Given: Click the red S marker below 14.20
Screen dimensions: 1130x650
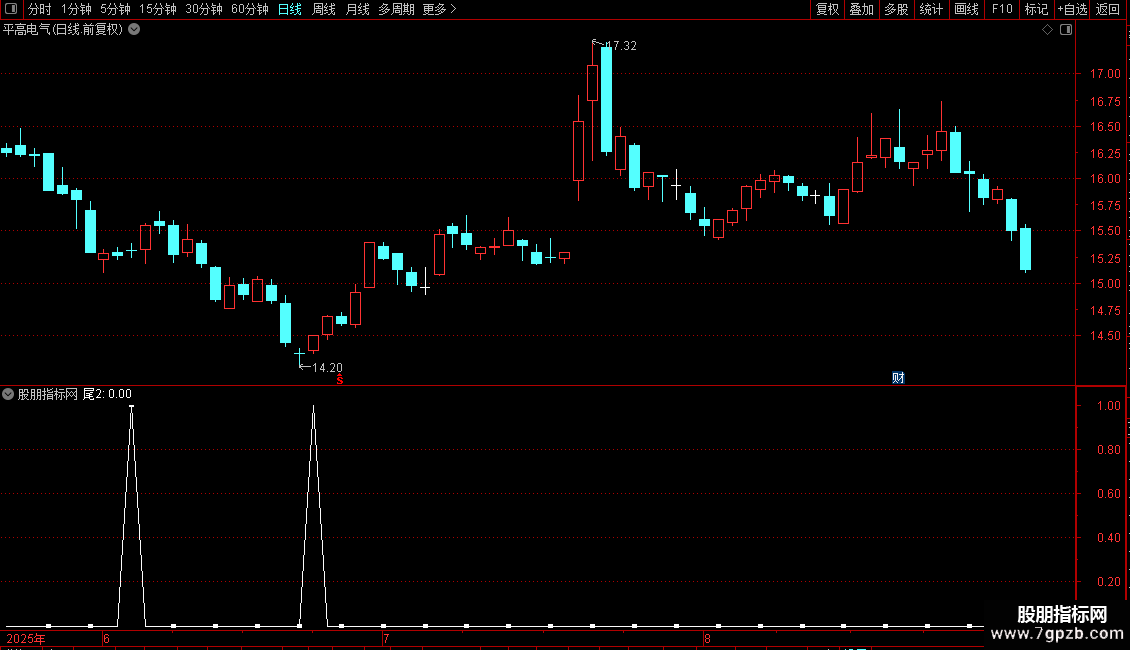Looking at the screenshot, I should click(x=339, y=380).
